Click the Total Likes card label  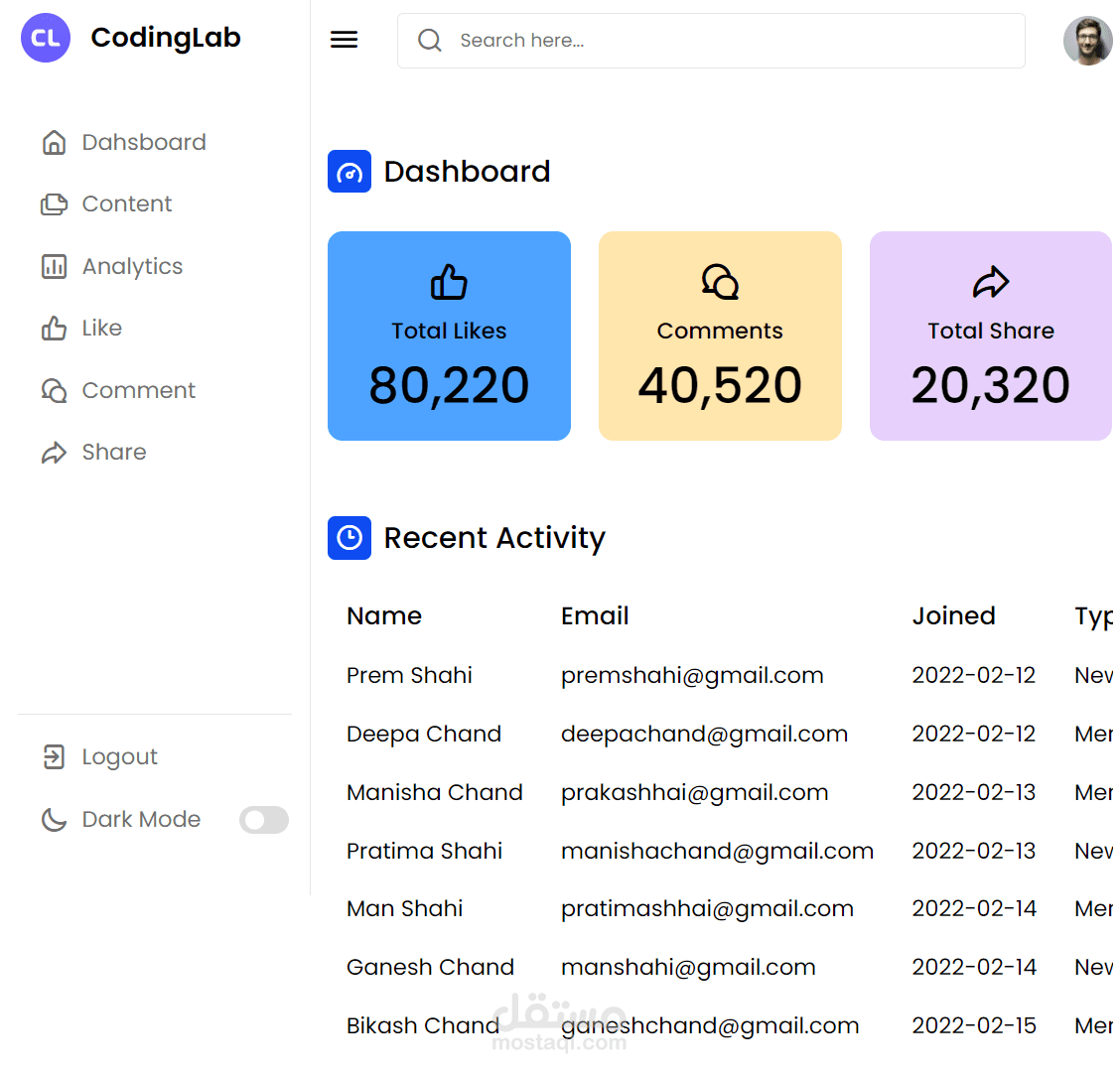[449, 331]
